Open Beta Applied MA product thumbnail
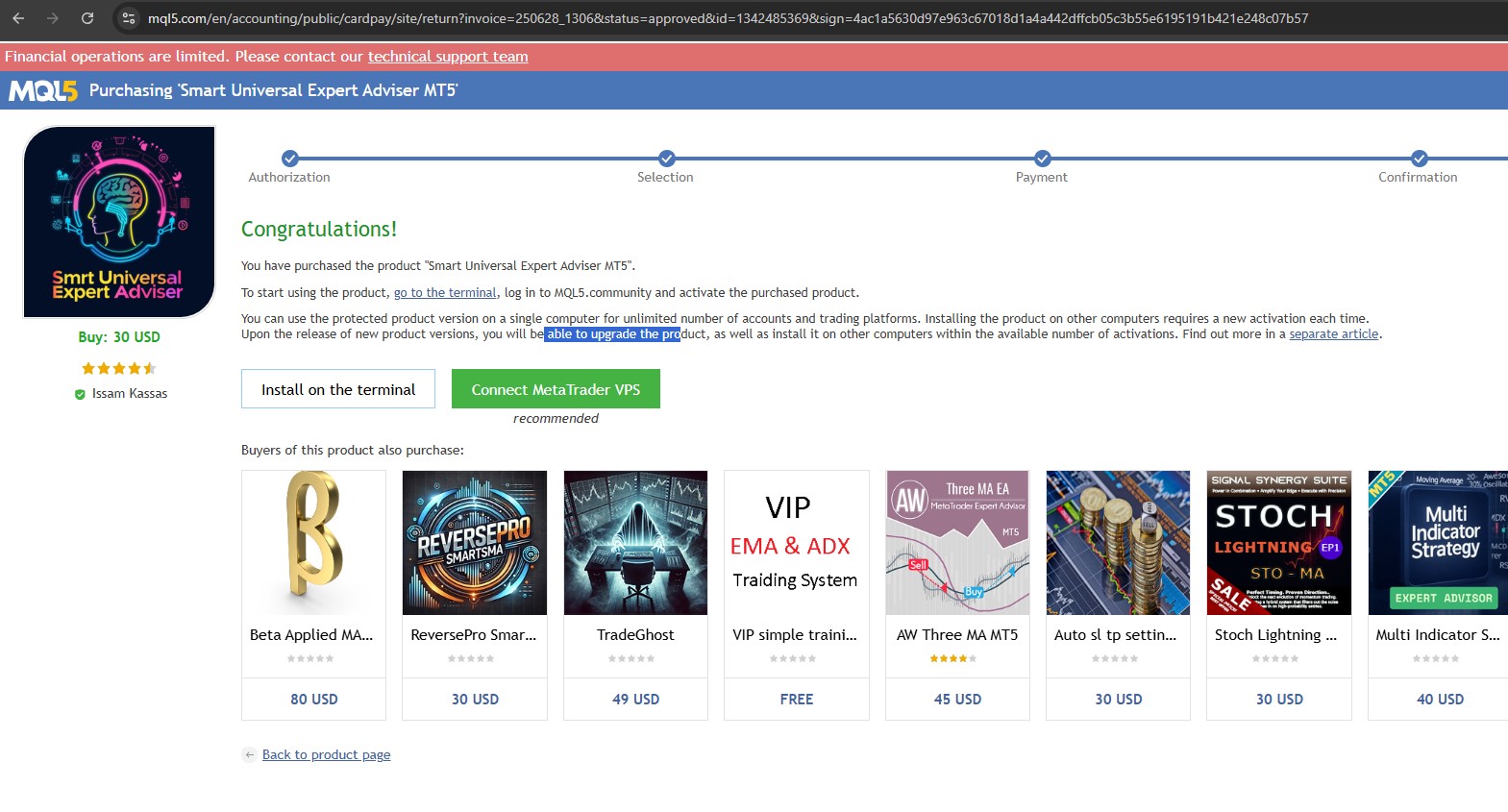 (314, 543)
